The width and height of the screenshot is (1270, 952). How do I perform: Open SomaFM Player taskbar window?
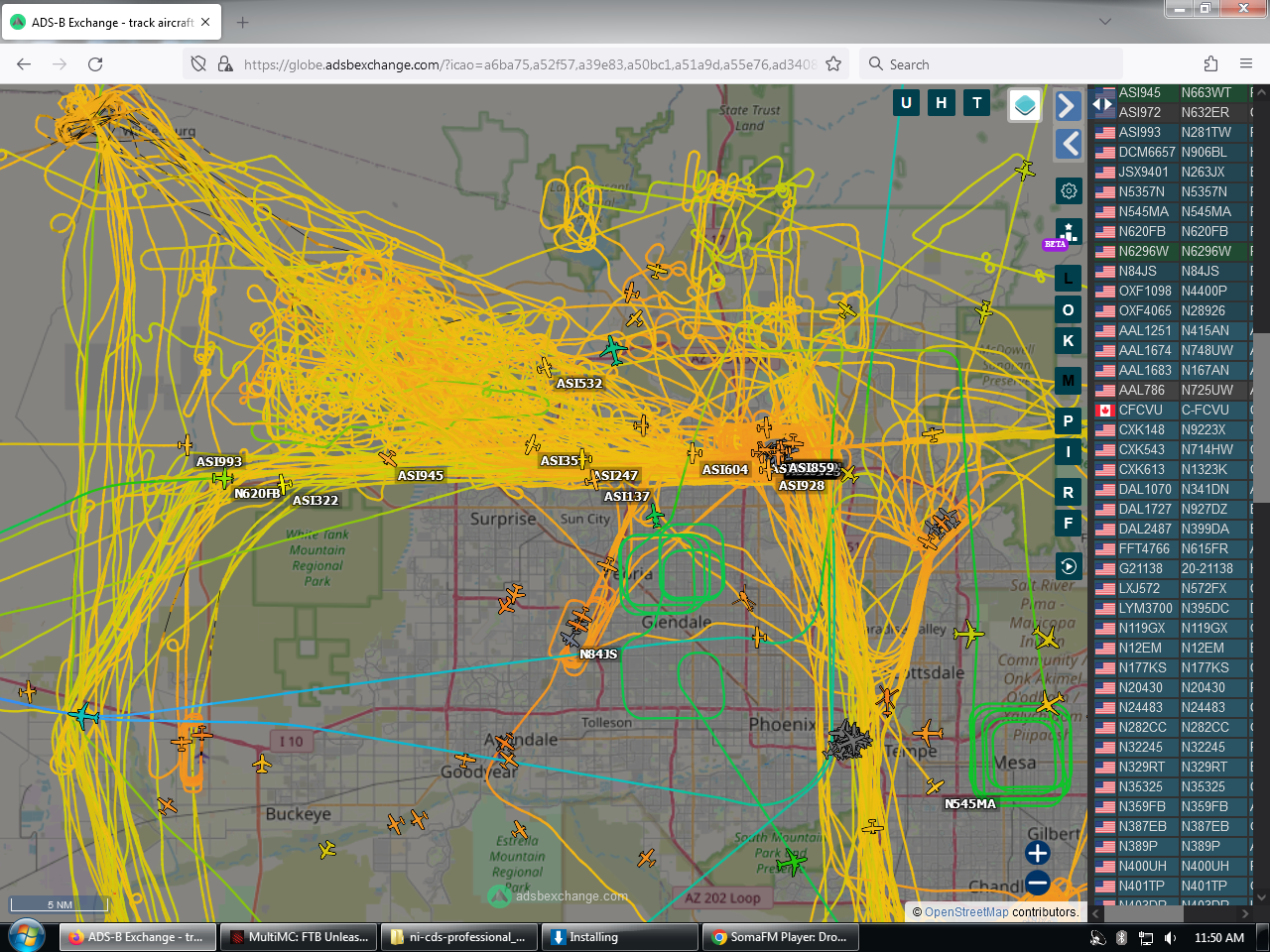click(781, 937)
